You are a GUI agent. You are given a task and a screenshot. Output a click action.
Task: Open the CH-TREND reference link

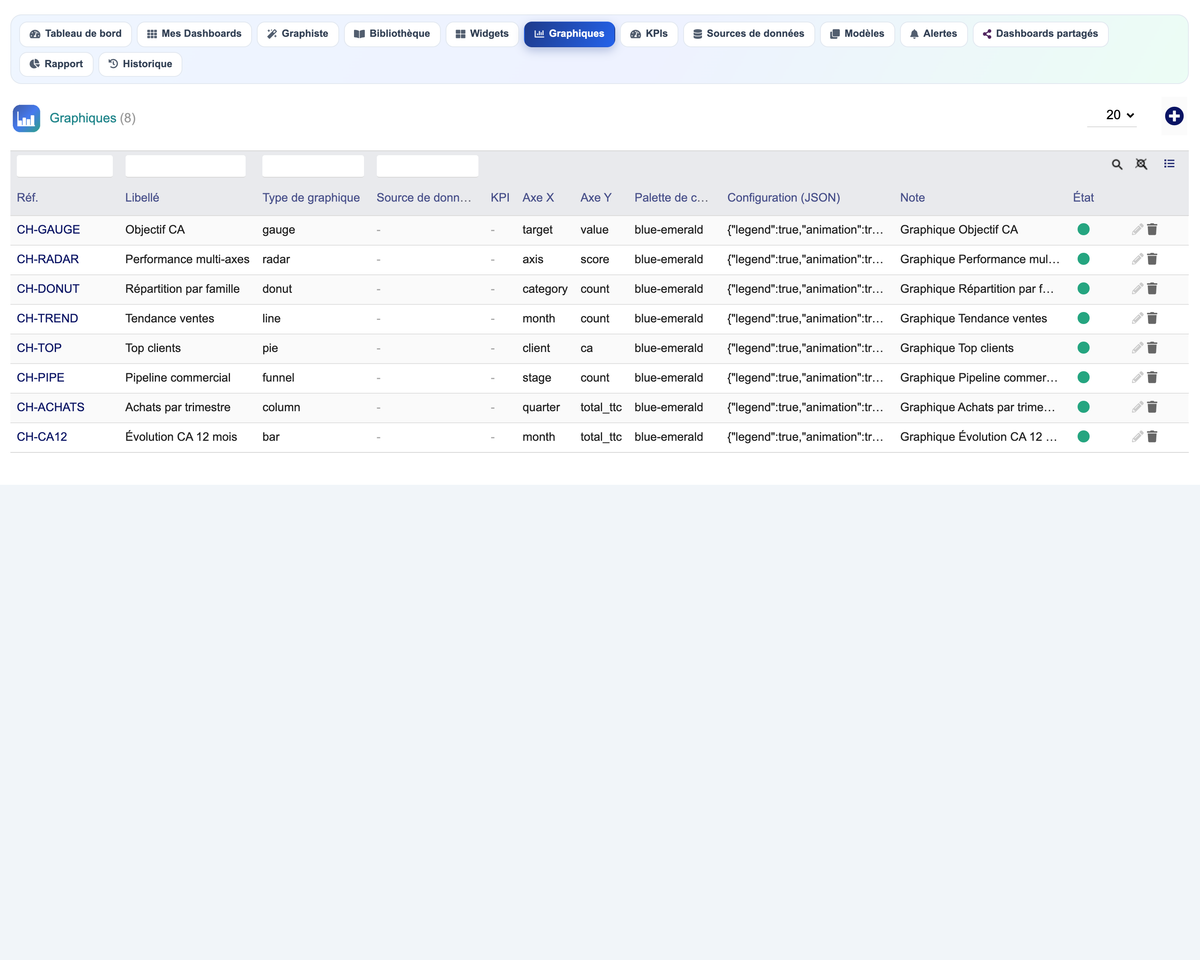click(47, 319)
